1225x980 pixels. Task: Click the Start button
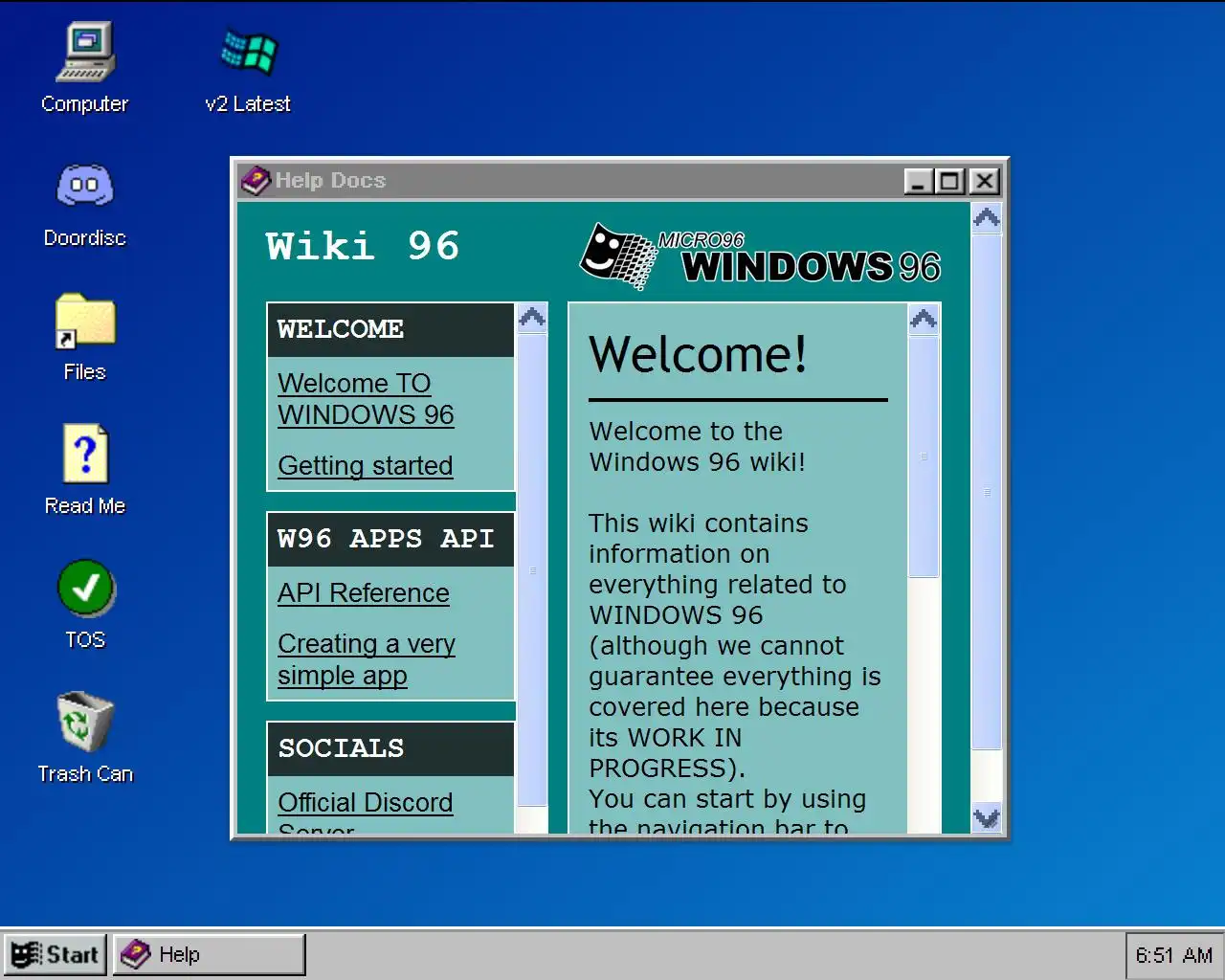click(56, 954)
